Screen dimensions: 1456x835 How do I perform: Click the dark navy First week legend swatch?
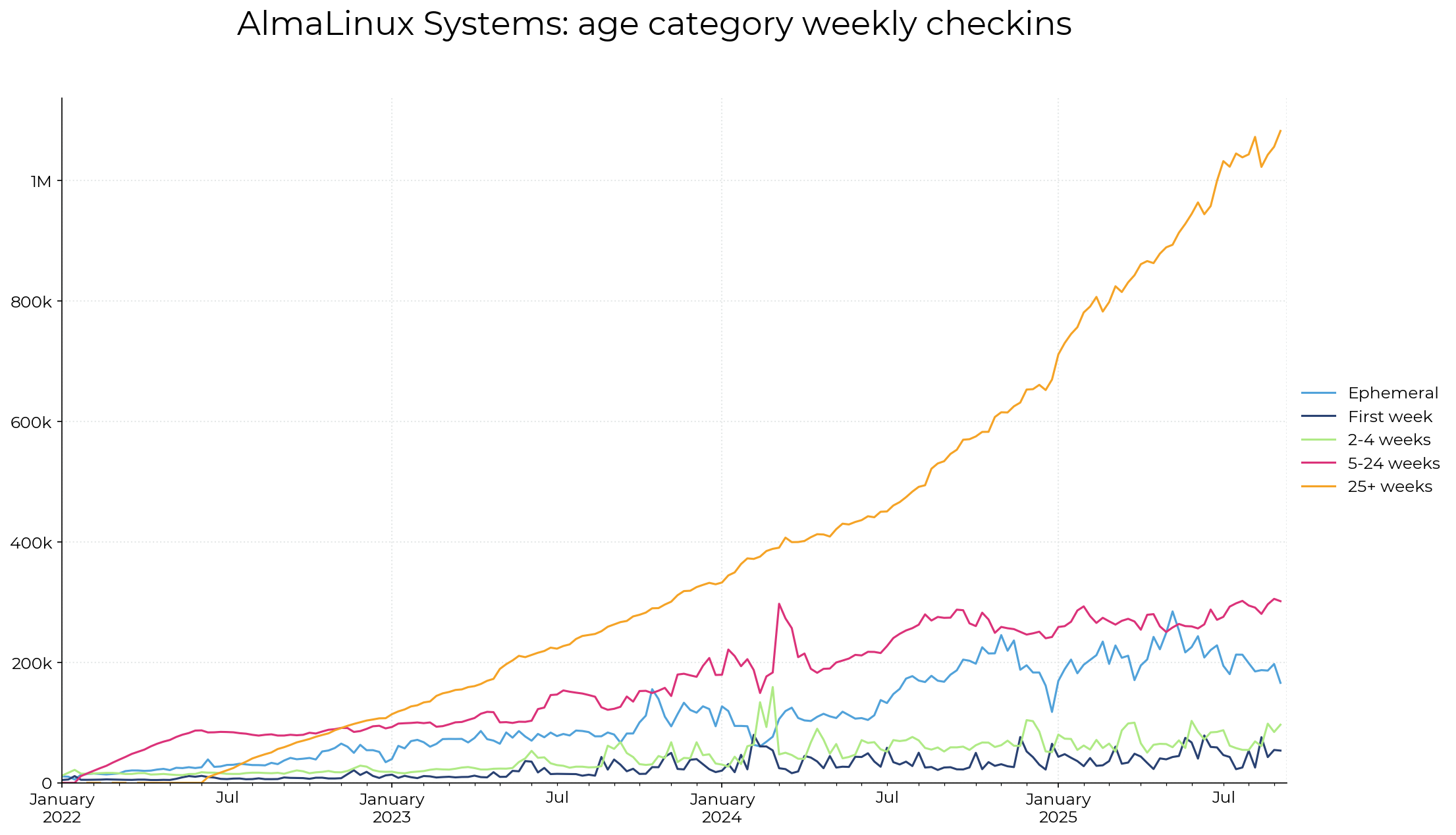click(x=1318, y=417)
